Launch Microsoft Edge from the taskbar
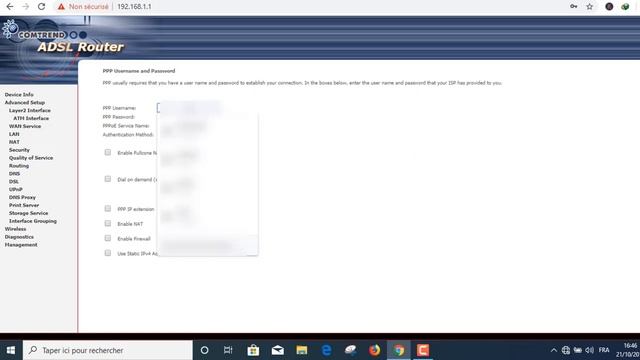 pos(326,350)
